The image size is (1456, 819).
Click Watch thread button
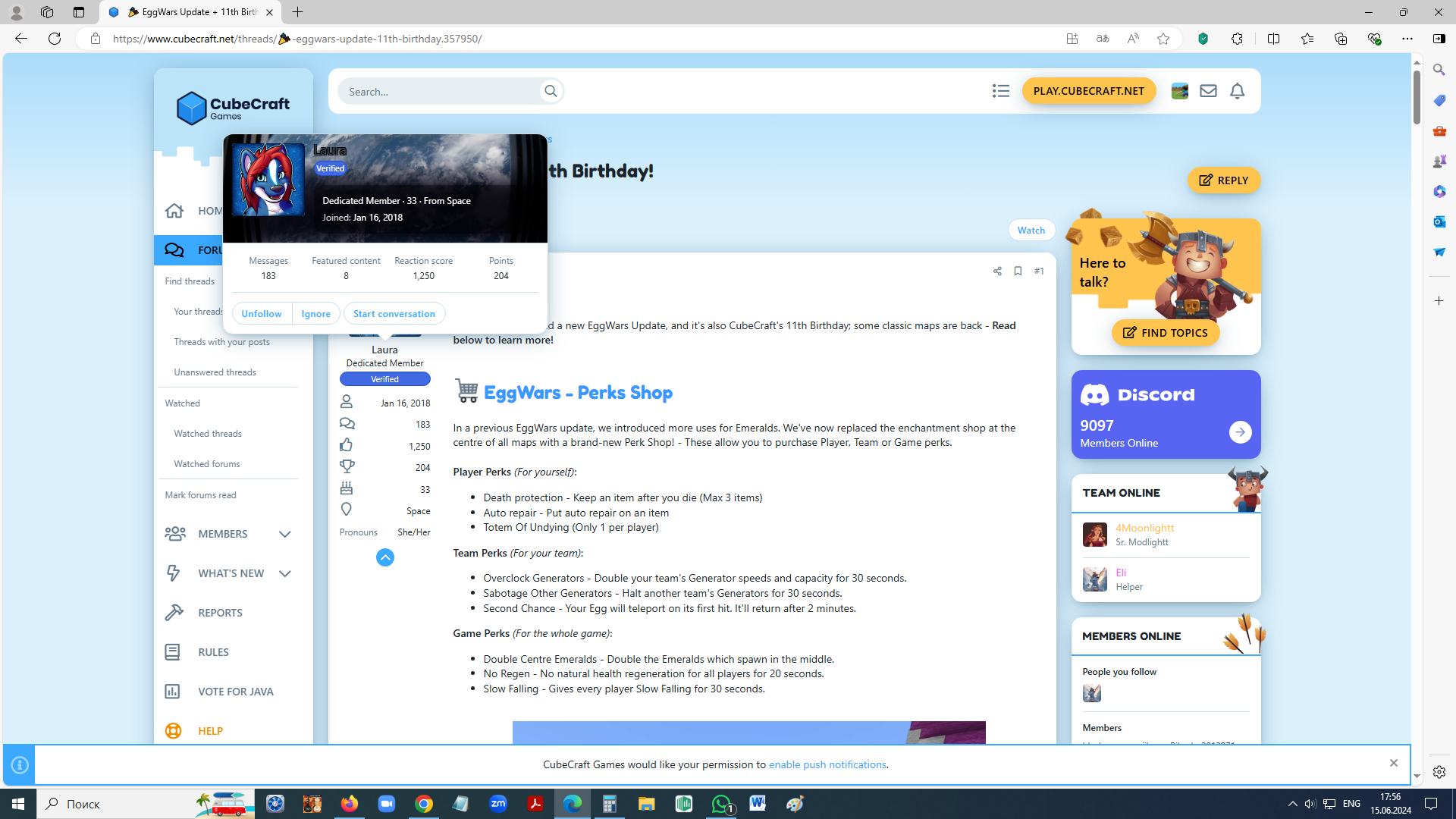(x=1031, y=230)
